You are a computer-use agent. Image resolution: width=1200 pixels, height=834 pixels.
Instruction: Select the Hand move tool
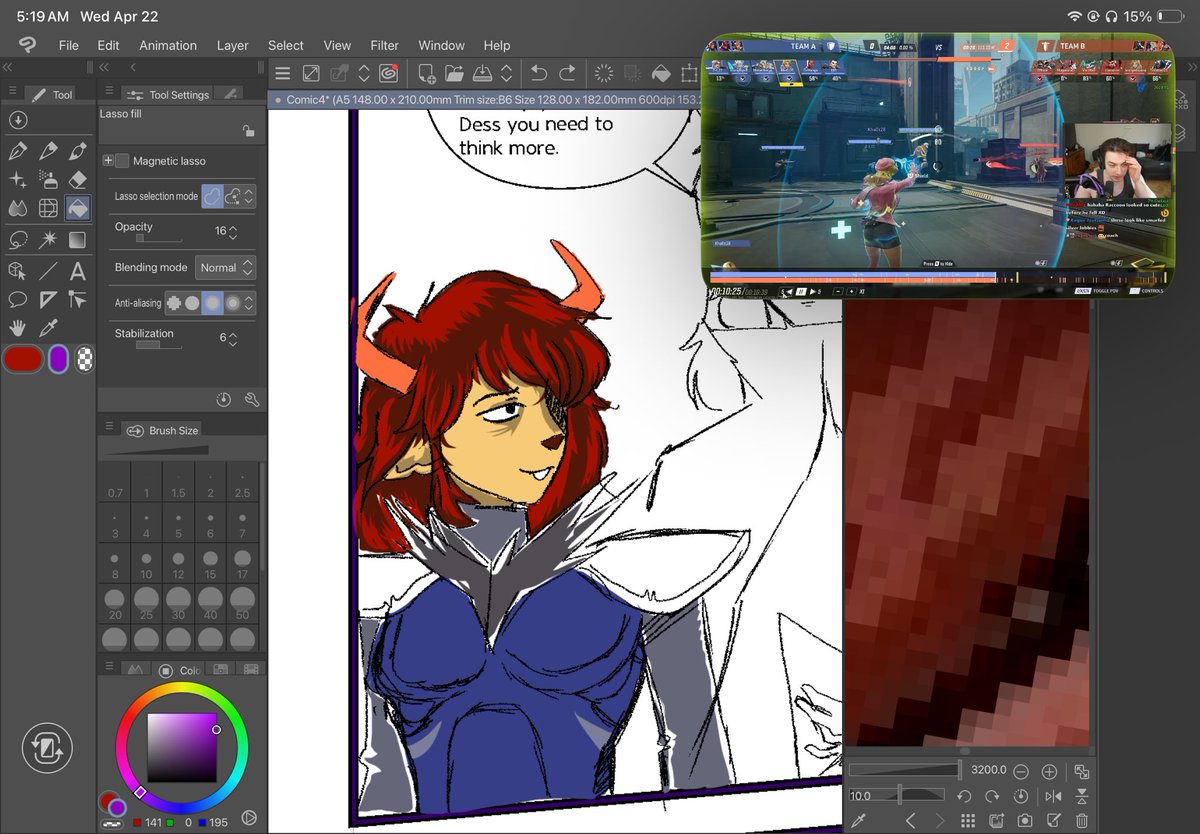(x=17, y=328)
